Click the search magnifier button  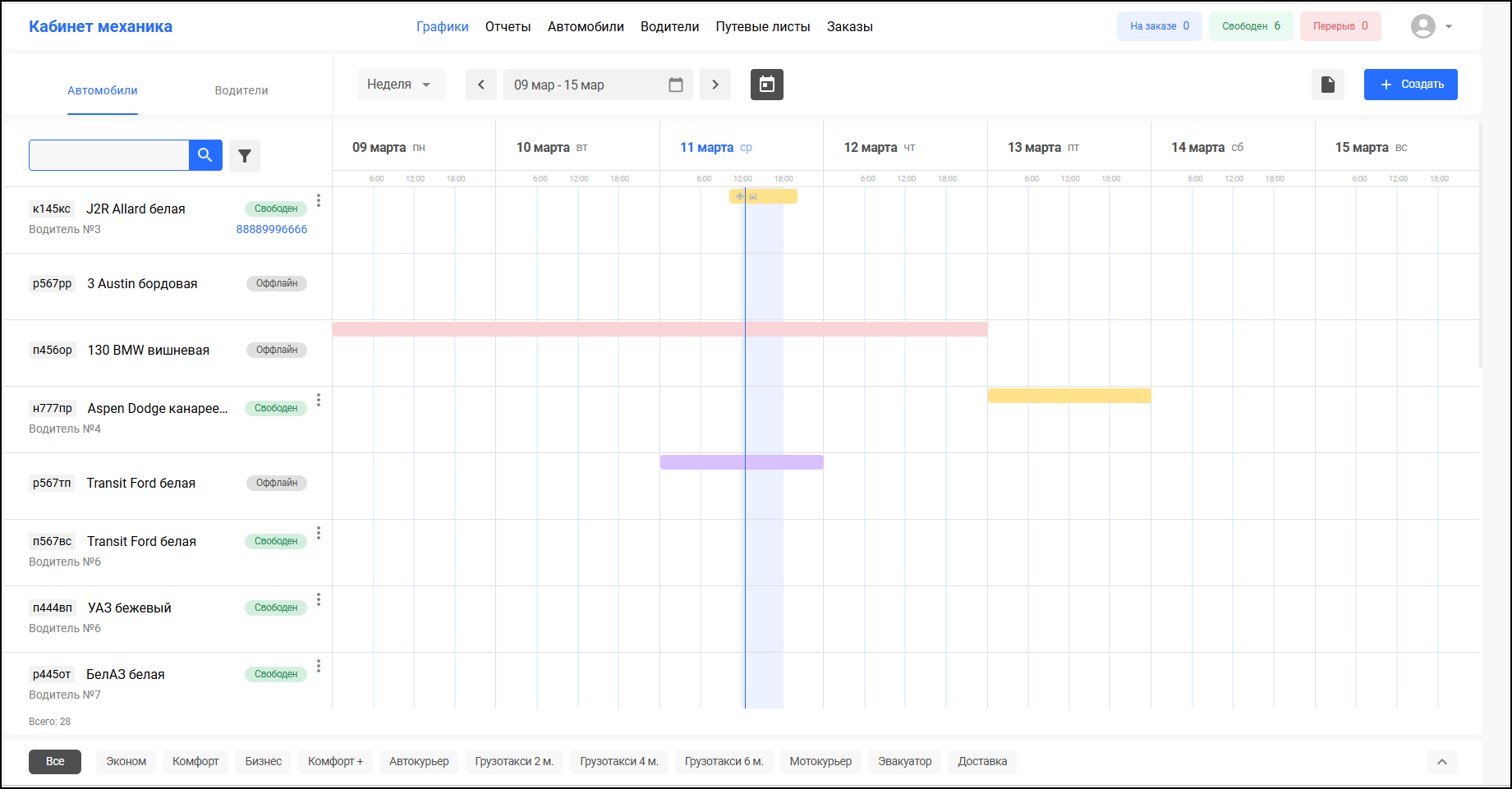pyautogui.click(x=205, y=155)
